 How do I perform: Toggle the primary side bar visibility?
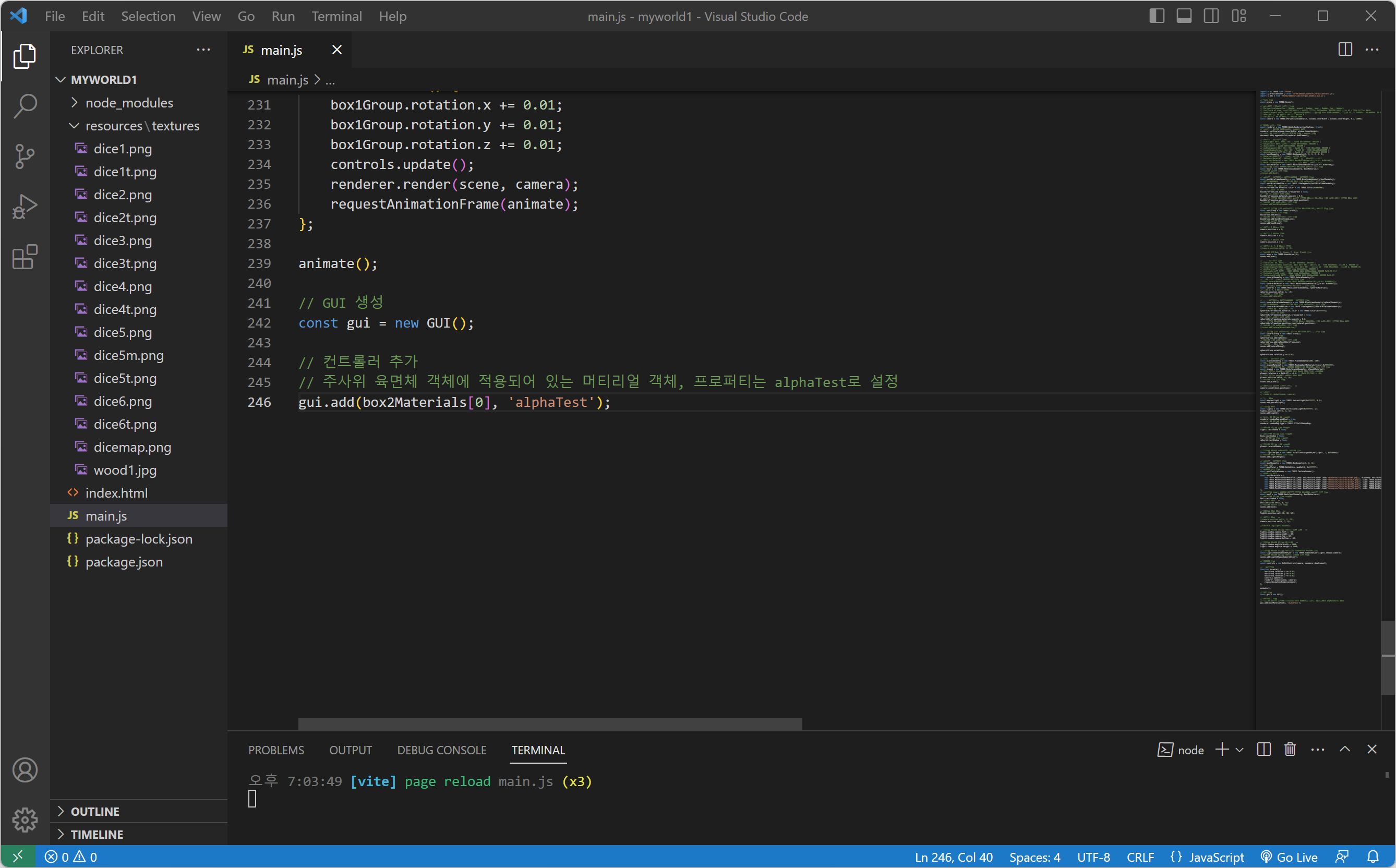coord(1157,16)
